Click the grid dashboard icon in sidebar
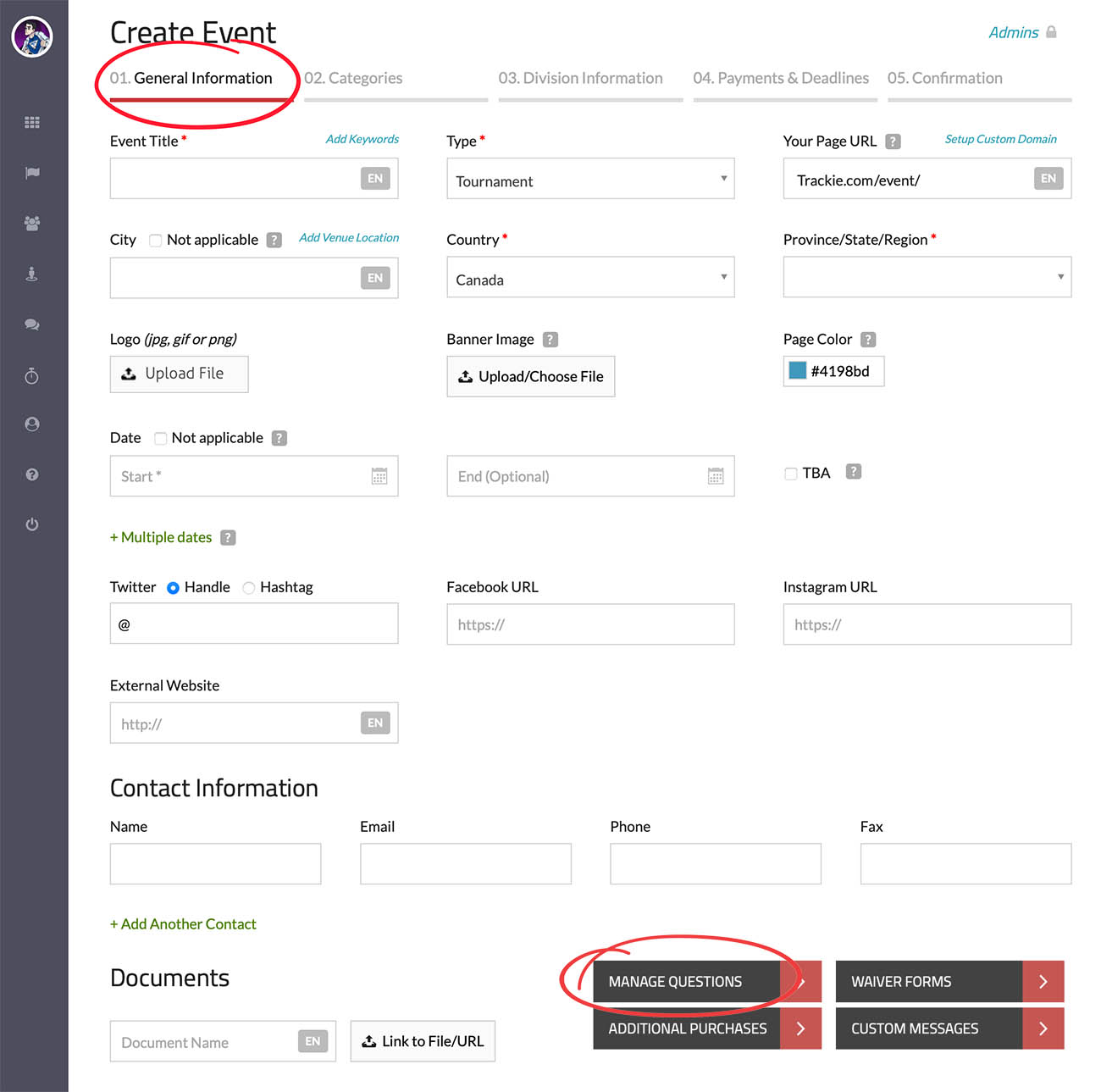The height and width of the screenshot is (1092, 1101). pos(32,123)
